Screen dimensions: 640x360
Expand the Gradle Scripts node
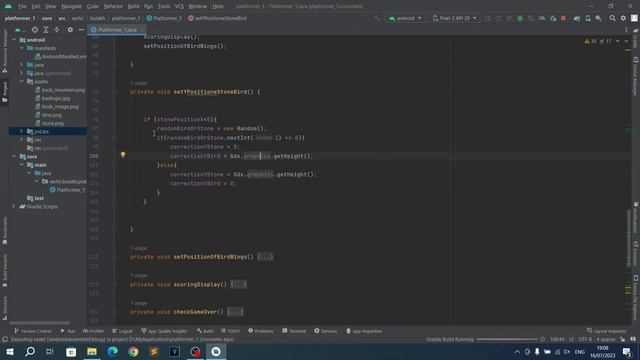point(14,207)
